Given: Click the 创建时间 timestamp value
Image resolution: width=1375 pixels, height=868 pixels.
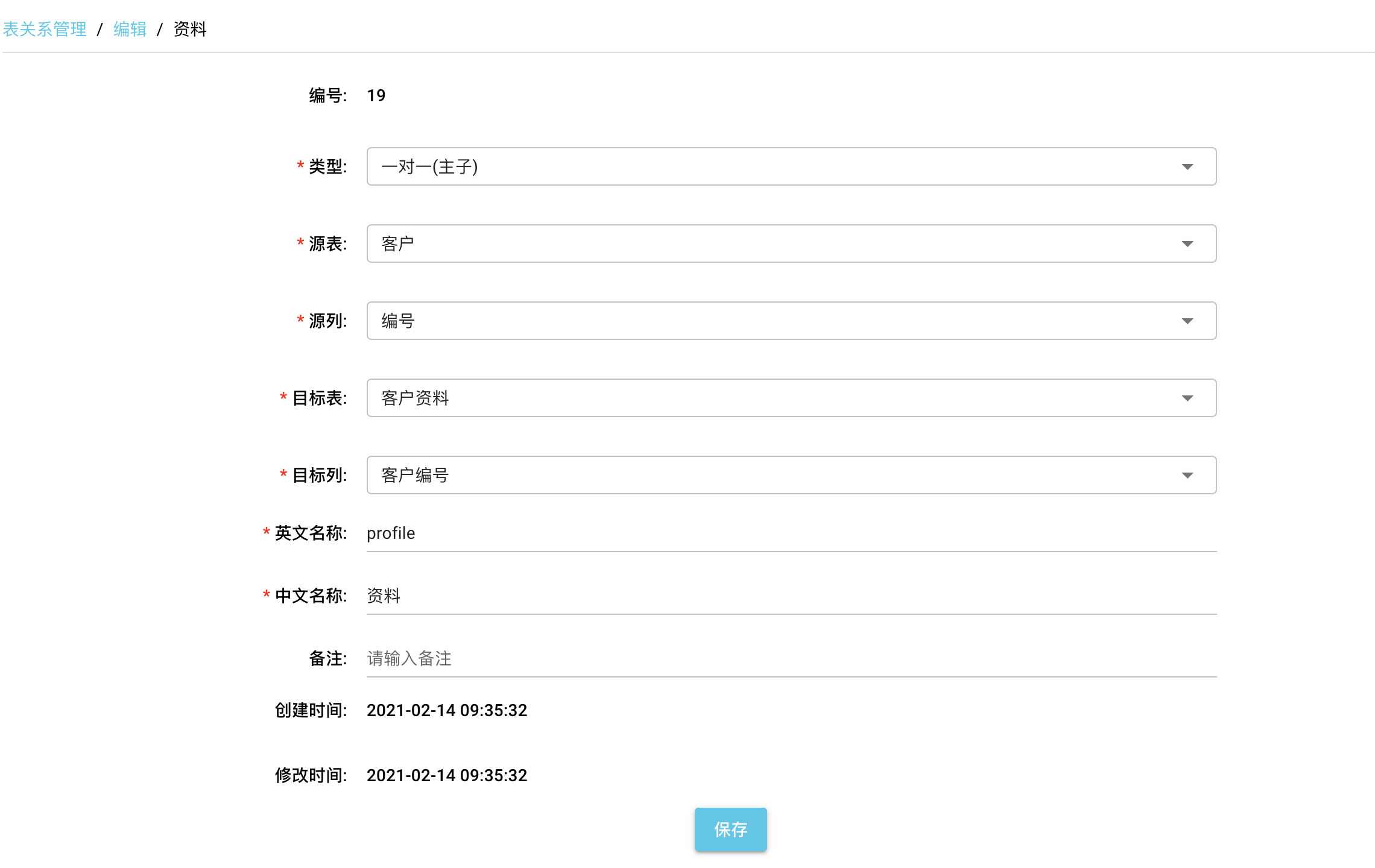Looking at the screenshot, I should (x=447, y=711).
